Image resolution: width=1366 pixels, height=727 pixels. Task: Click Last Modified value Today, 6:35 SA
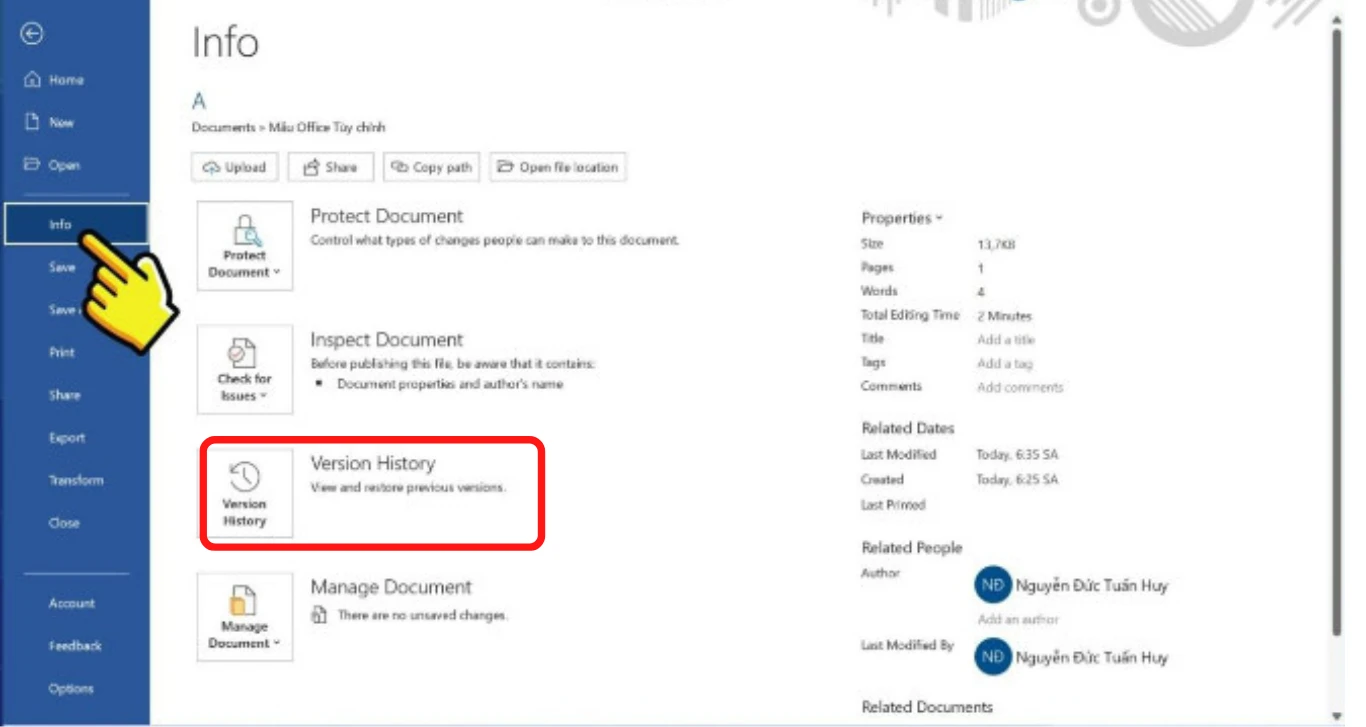(1017, 455)
